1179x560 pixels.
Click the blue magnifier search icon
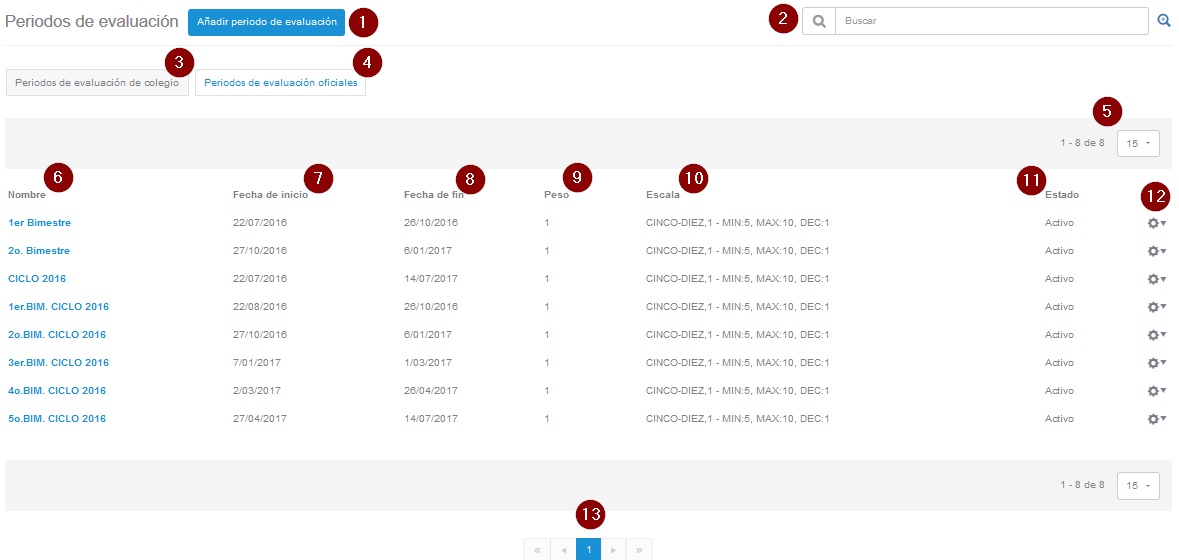click(x=1164, y=21)
